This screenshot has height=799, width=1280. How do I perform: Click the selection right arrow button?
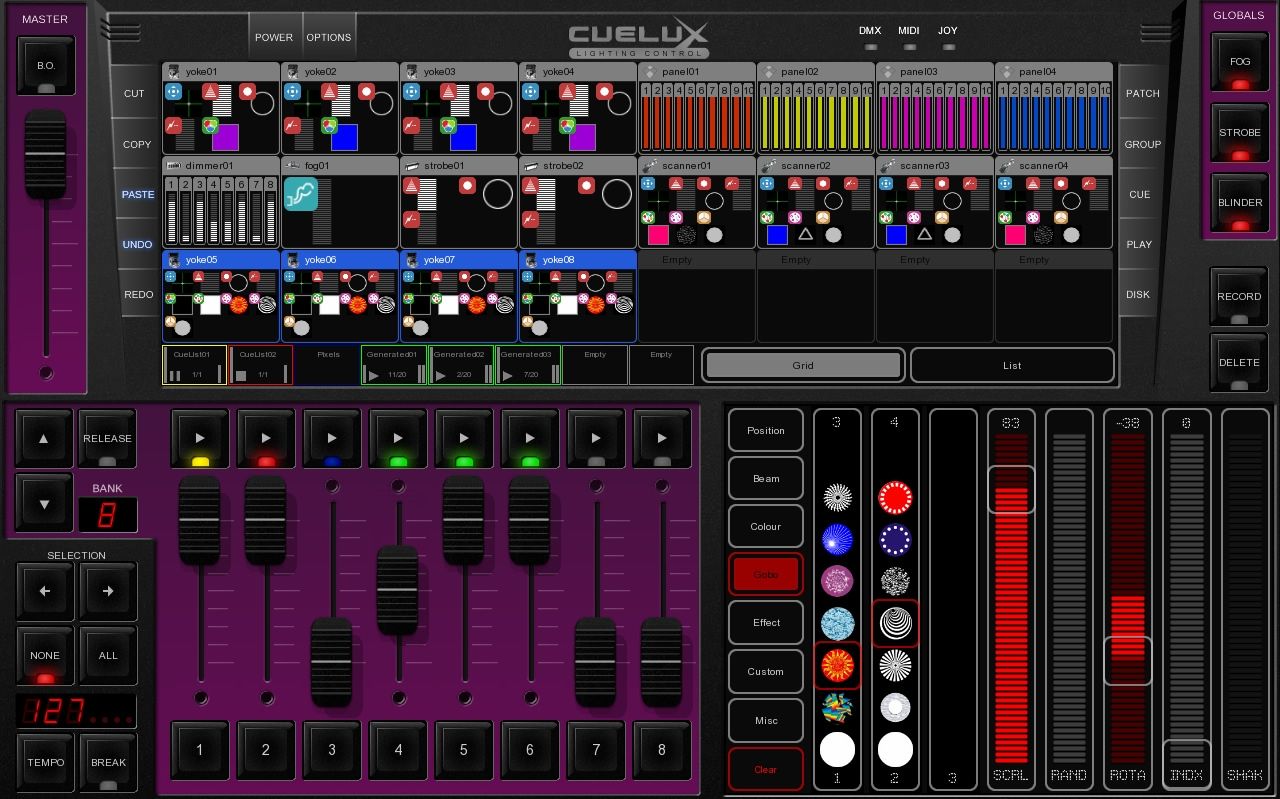pos(108,591)
